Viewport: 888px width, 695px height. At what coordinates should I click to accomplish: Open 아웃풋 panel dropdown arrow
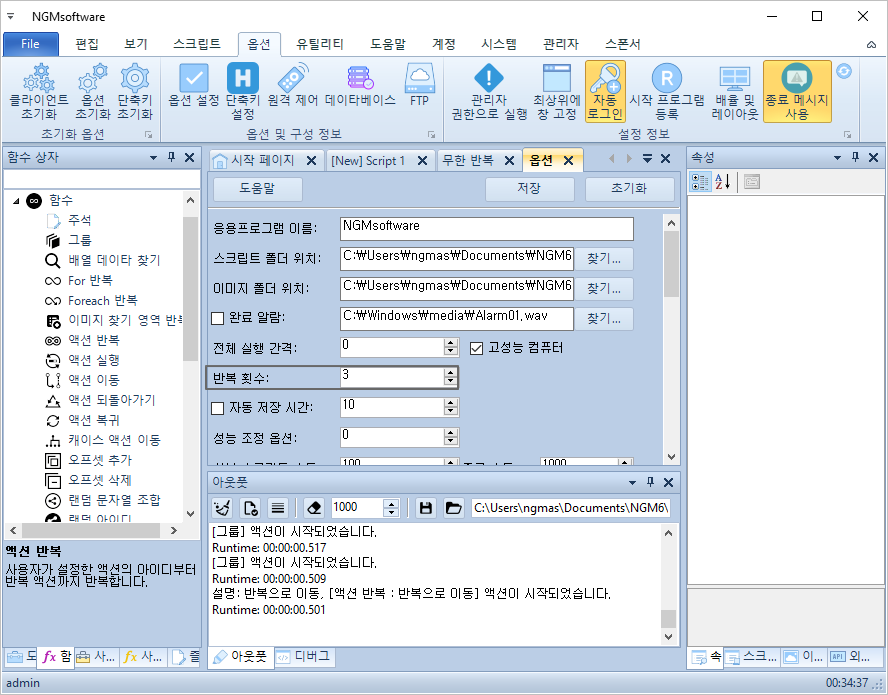coord(632,483)
